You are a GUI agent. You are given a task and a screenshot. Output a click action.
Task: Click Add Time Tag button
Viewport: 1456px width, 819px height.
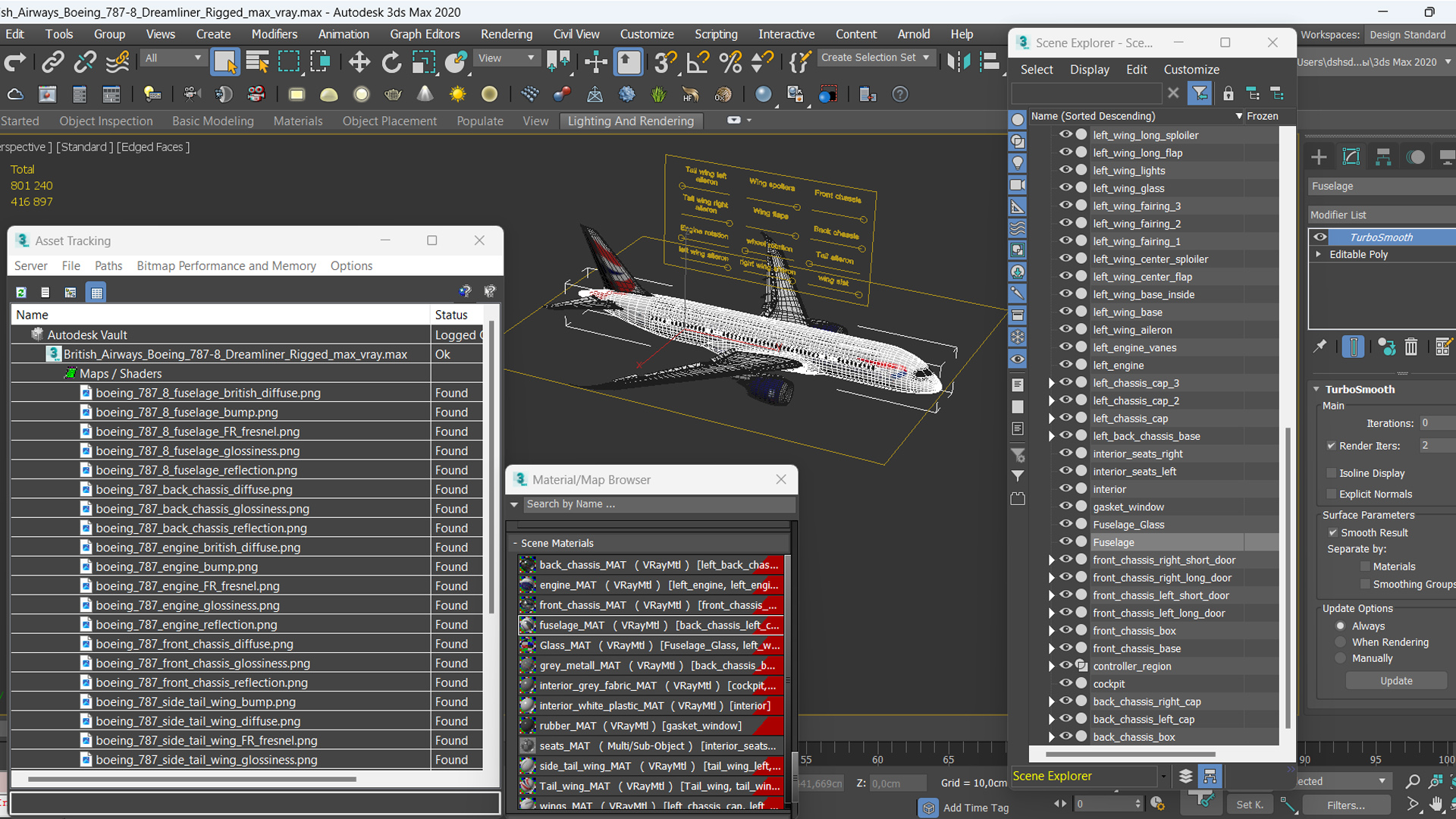[965, 808]
